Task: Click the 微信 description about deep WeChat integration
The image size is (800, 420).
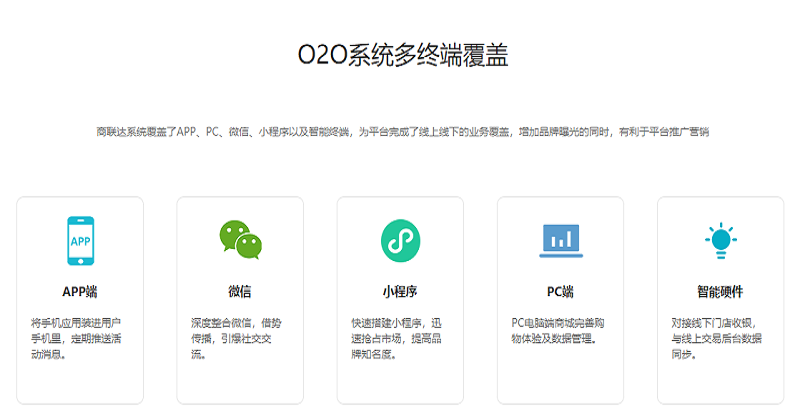Action: coord(240,338)
